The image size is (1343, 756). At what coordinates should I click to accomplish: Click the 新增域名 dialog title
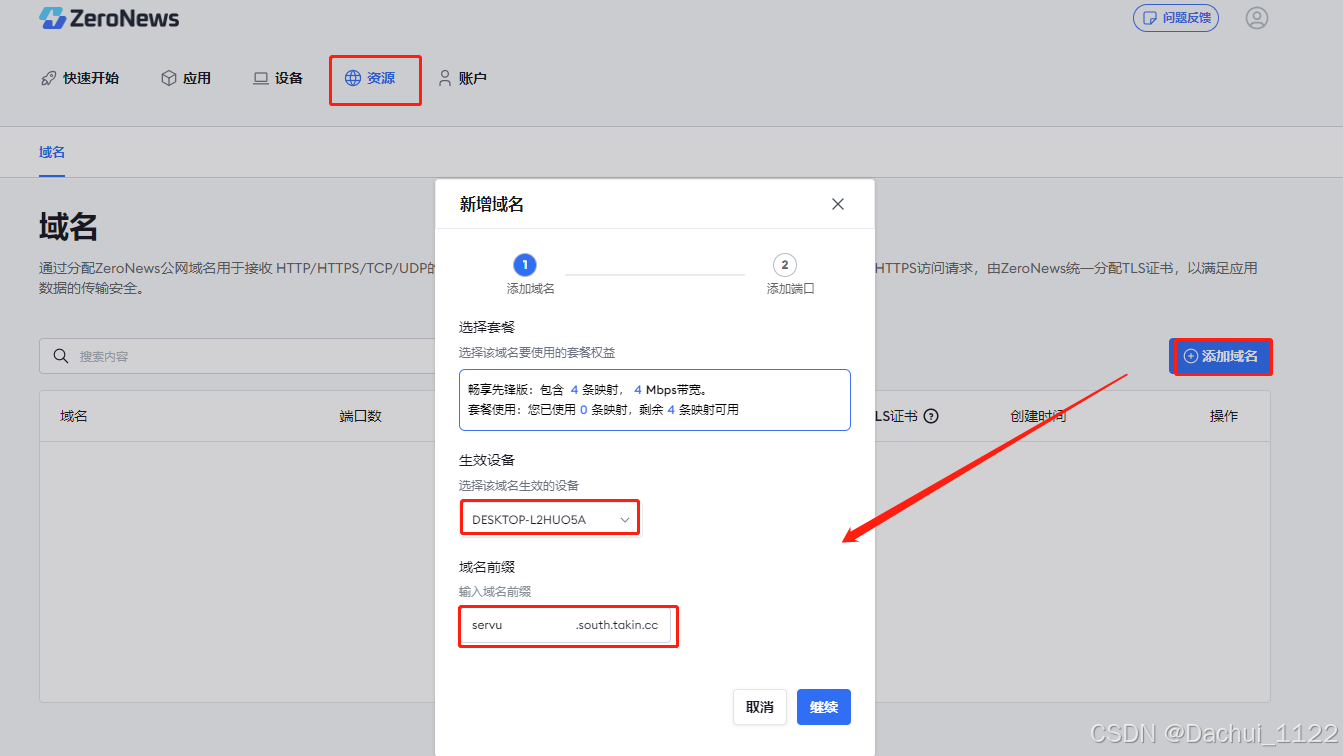coord(492,204)
